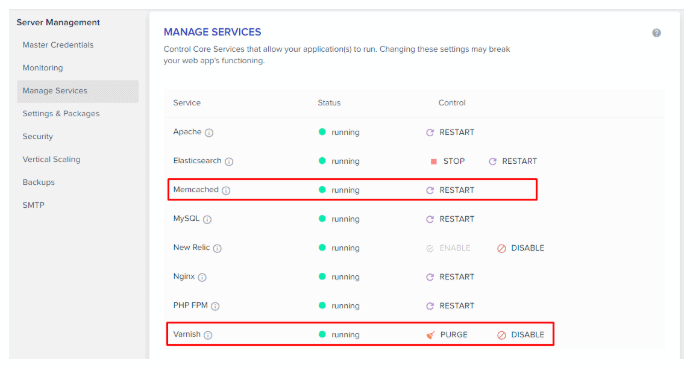Purge the Varnish cache
693x370 pixels.
coord(447,335)
